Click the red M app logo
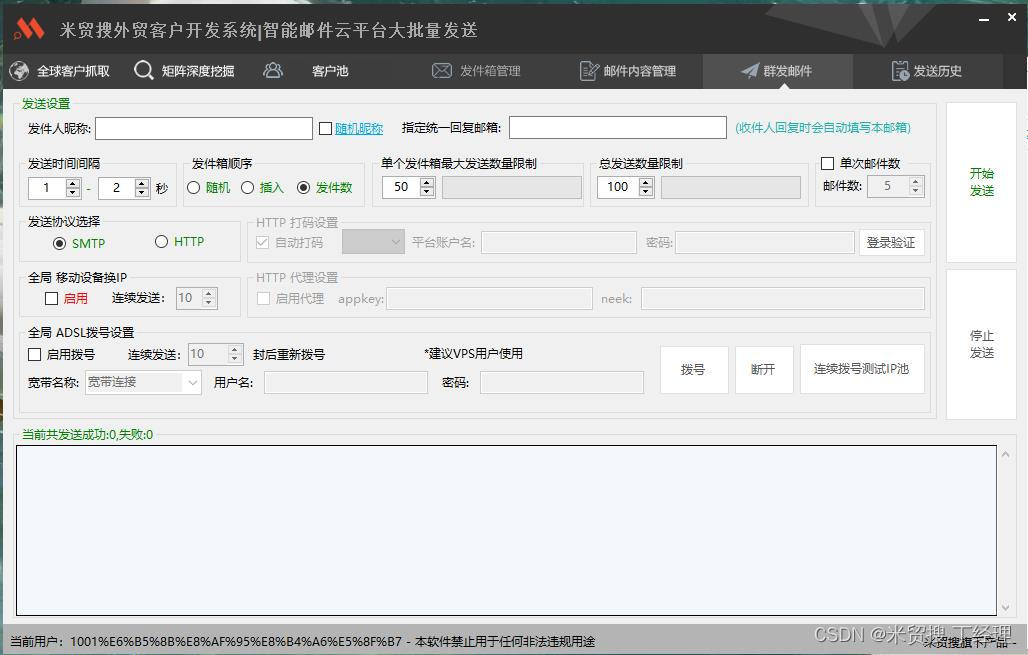 (x=29, y=28)
